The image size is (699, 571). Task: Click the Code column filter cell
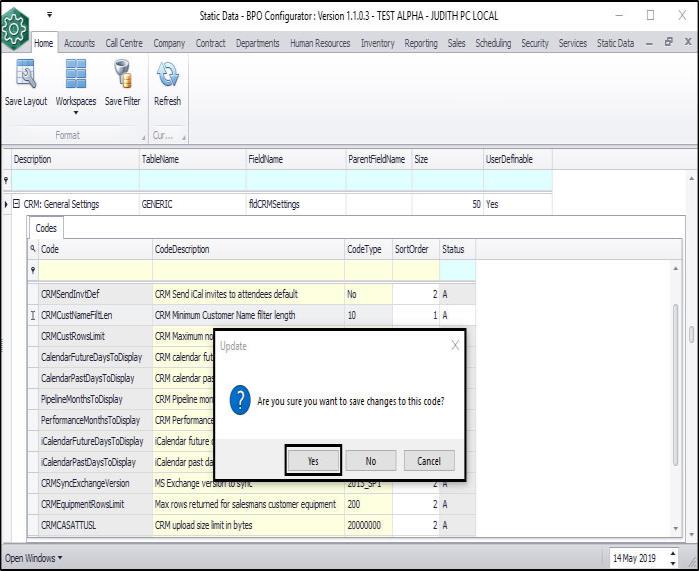click(95, 270)
